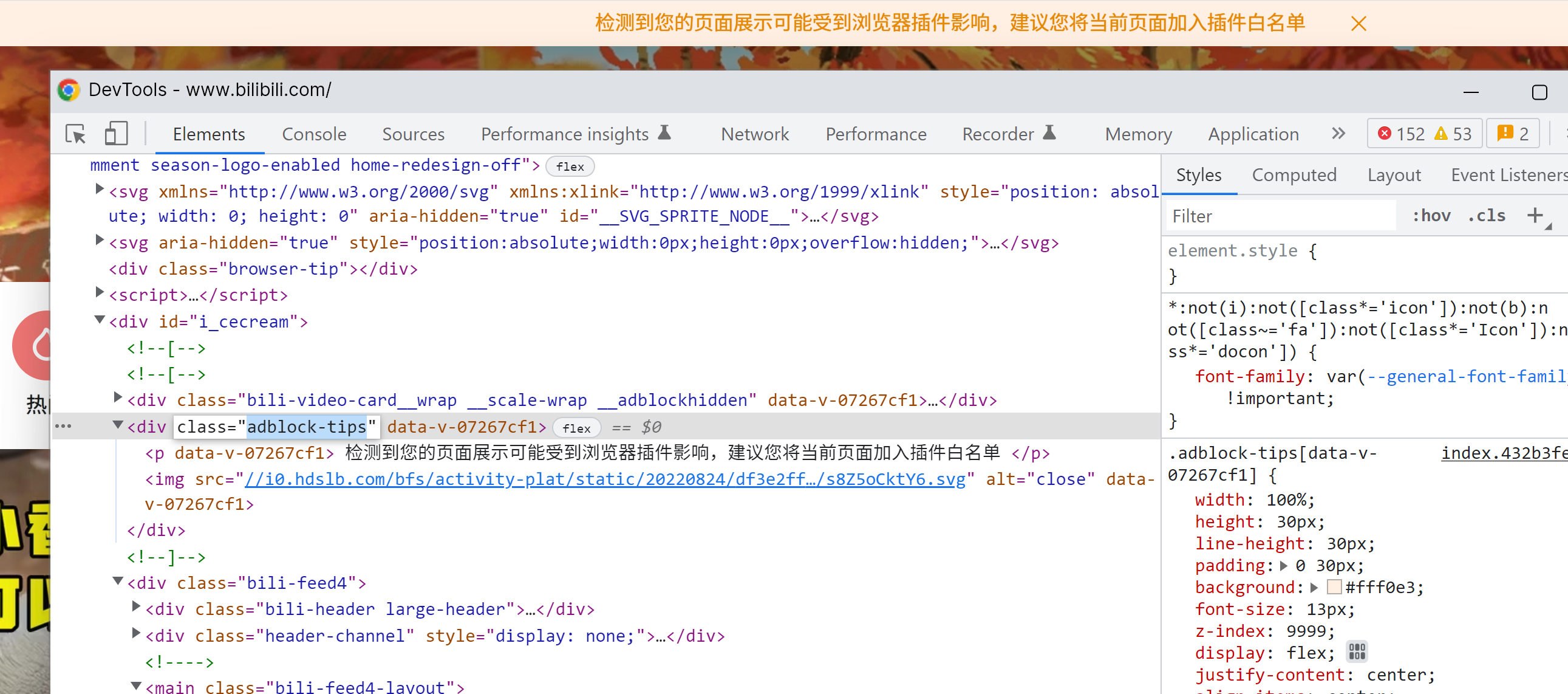
Task: Expand the padding shorthand arrow in Styles
Action: pyautogui.click(x=1284, y=565)
